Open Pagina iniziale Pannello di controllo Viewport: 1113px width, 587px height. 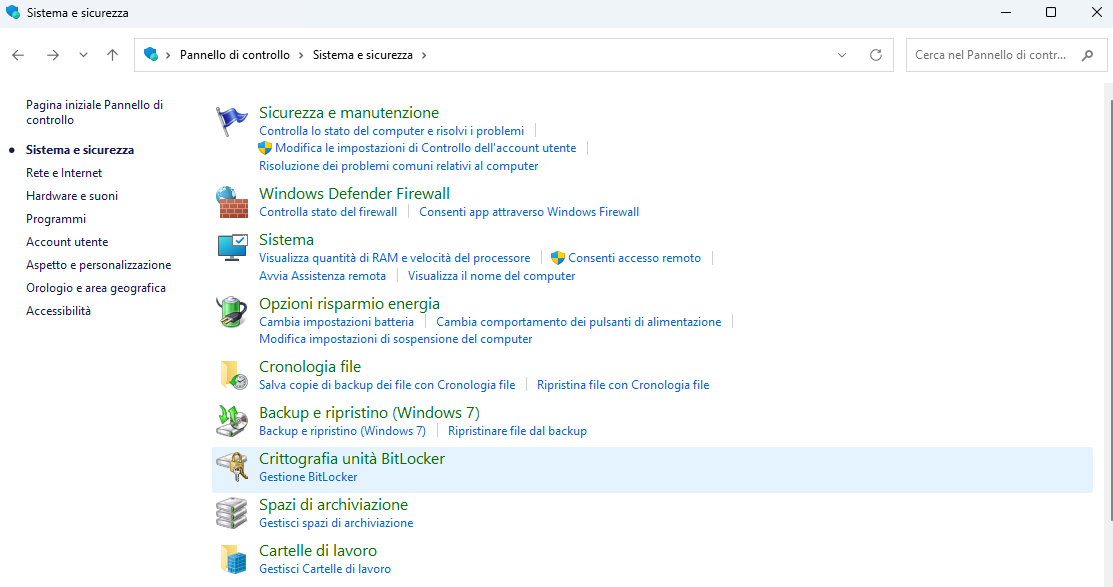[x=94, y=112]
